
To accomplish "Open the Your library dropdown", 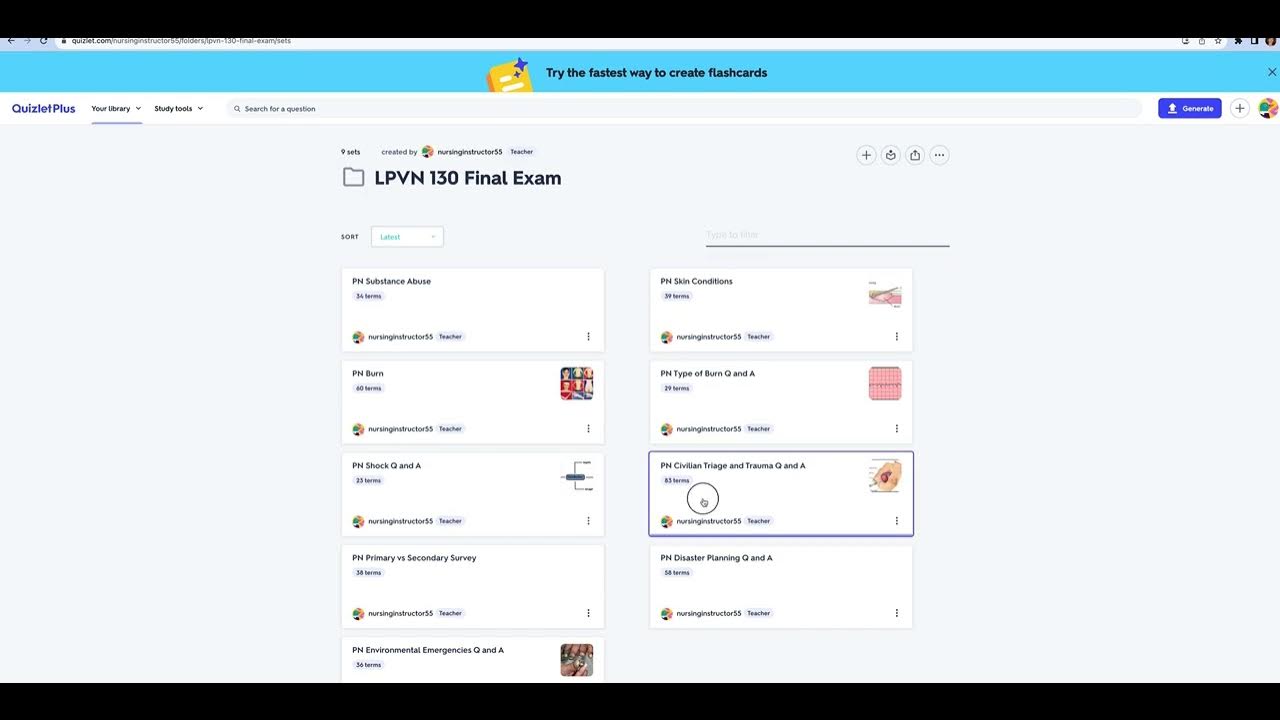I will tap(116, 108).
